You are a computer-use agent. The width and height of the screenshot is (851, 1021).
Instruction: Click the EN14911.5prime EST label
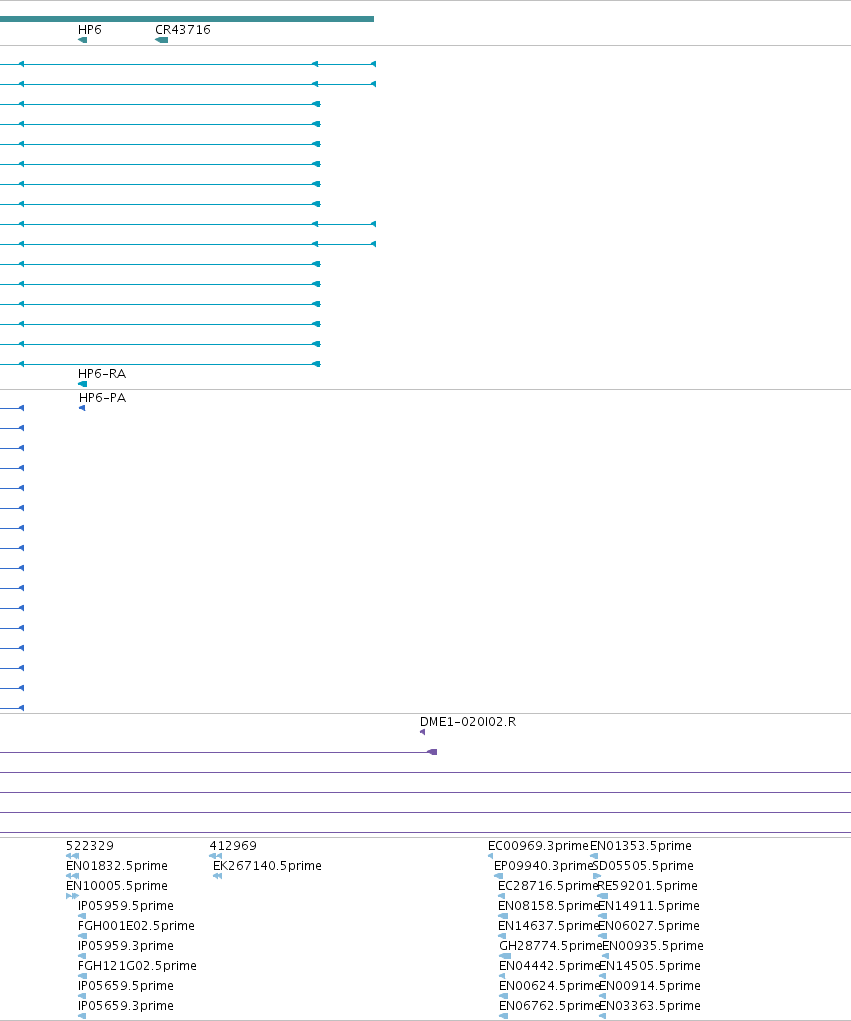[649, 906]
